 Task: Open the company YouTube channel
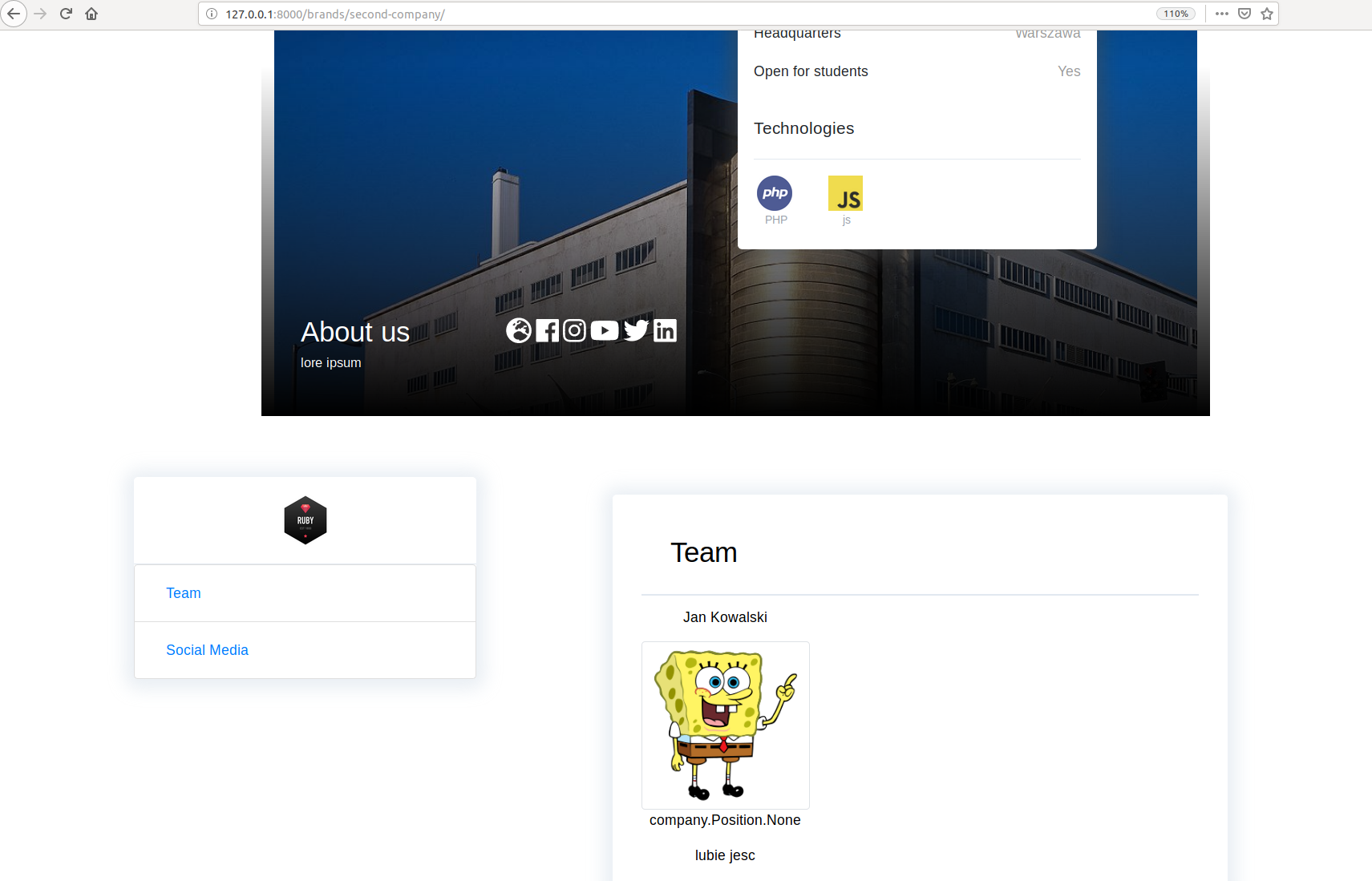click(x=605, y=330)
